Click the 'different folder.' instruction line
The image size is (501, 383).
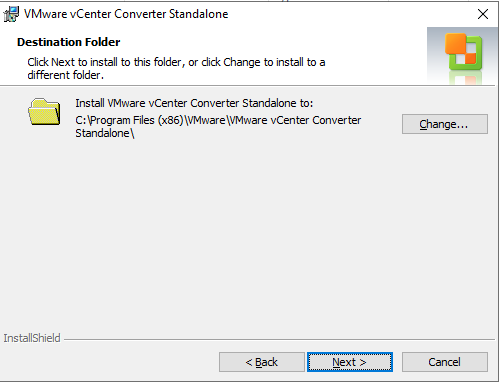click(x=65, y=75)
